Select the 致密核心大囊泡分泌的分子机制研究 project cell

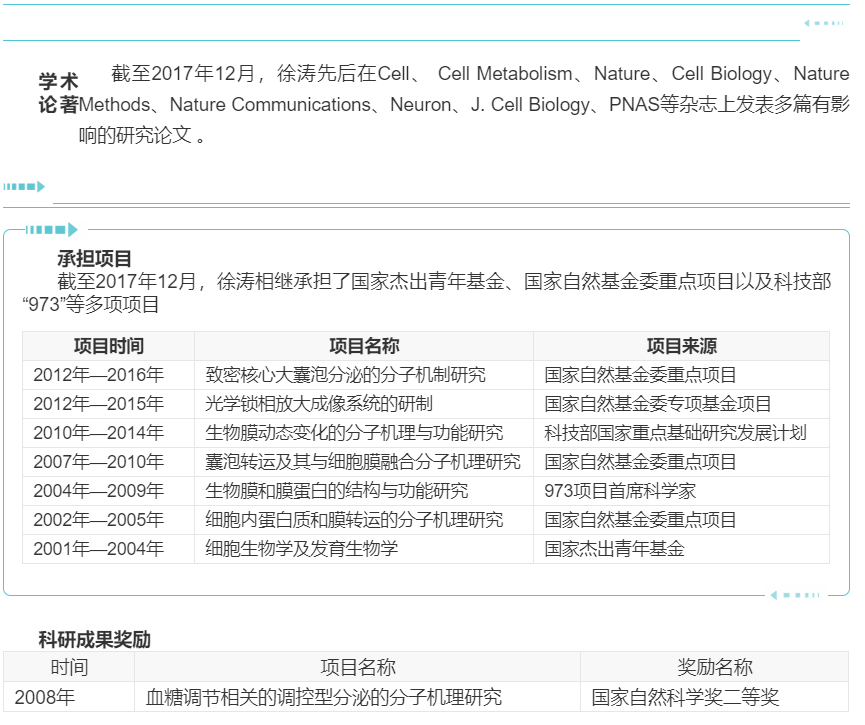coord(345,375)
